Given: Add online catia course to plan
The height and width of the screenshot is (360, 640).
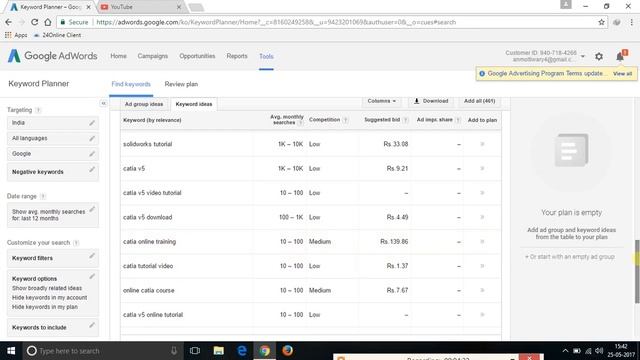Looking at the screenshot, I should 482,290.
